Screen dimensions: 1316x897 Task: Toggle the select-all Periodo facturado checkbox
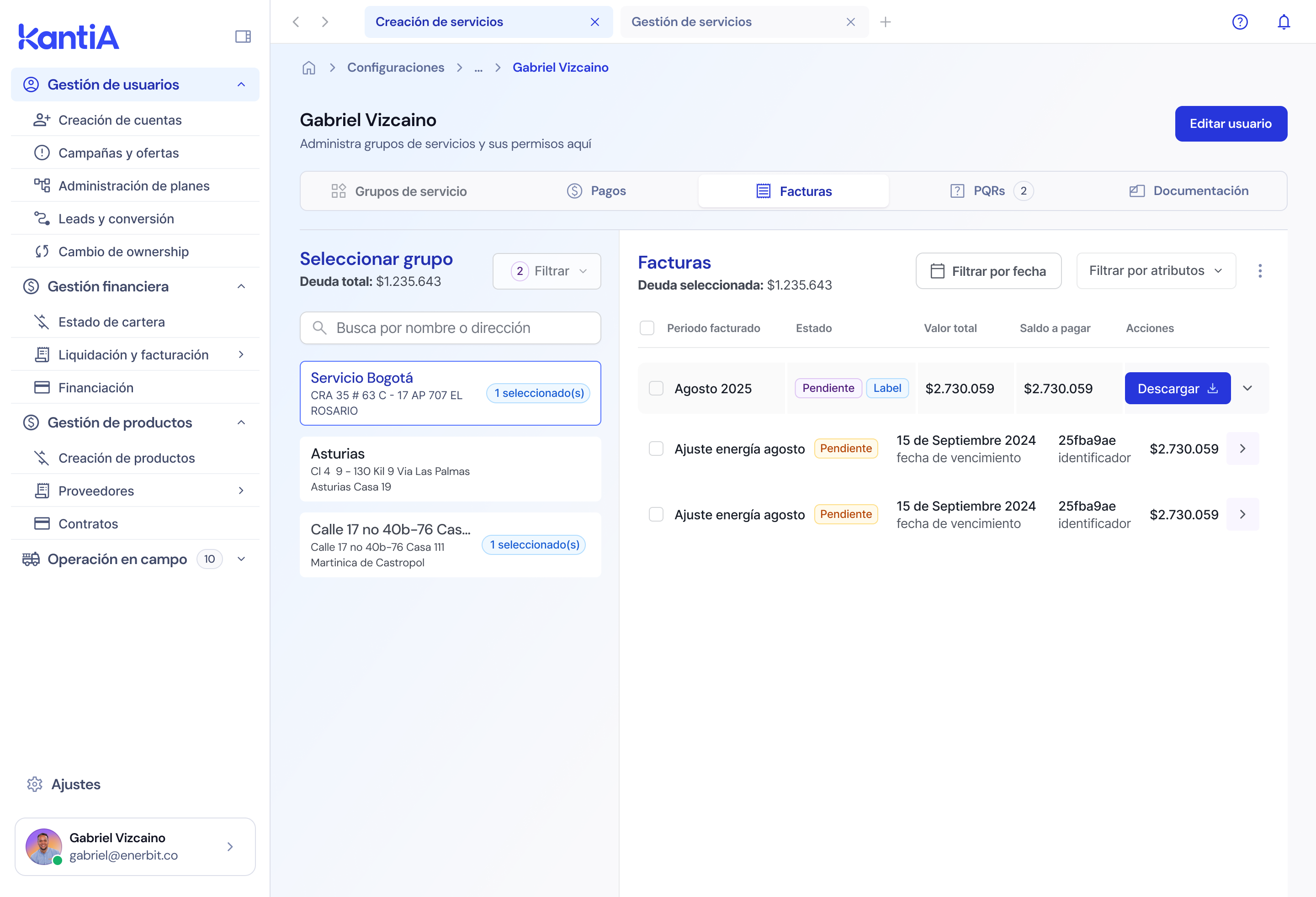[x=647, y=328]
